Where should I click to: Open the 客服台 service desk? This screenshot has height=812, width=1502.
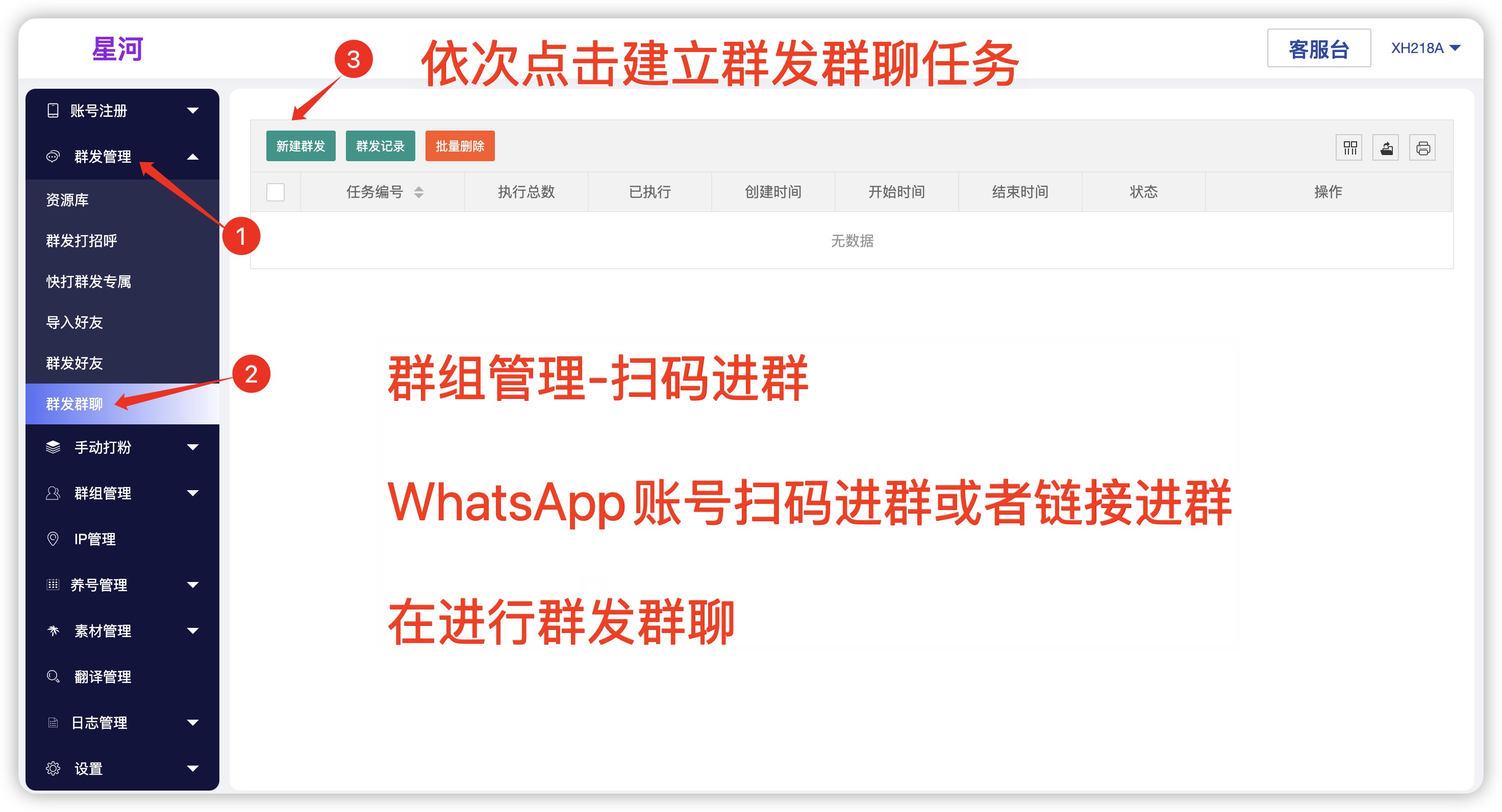pos(1318,48)
